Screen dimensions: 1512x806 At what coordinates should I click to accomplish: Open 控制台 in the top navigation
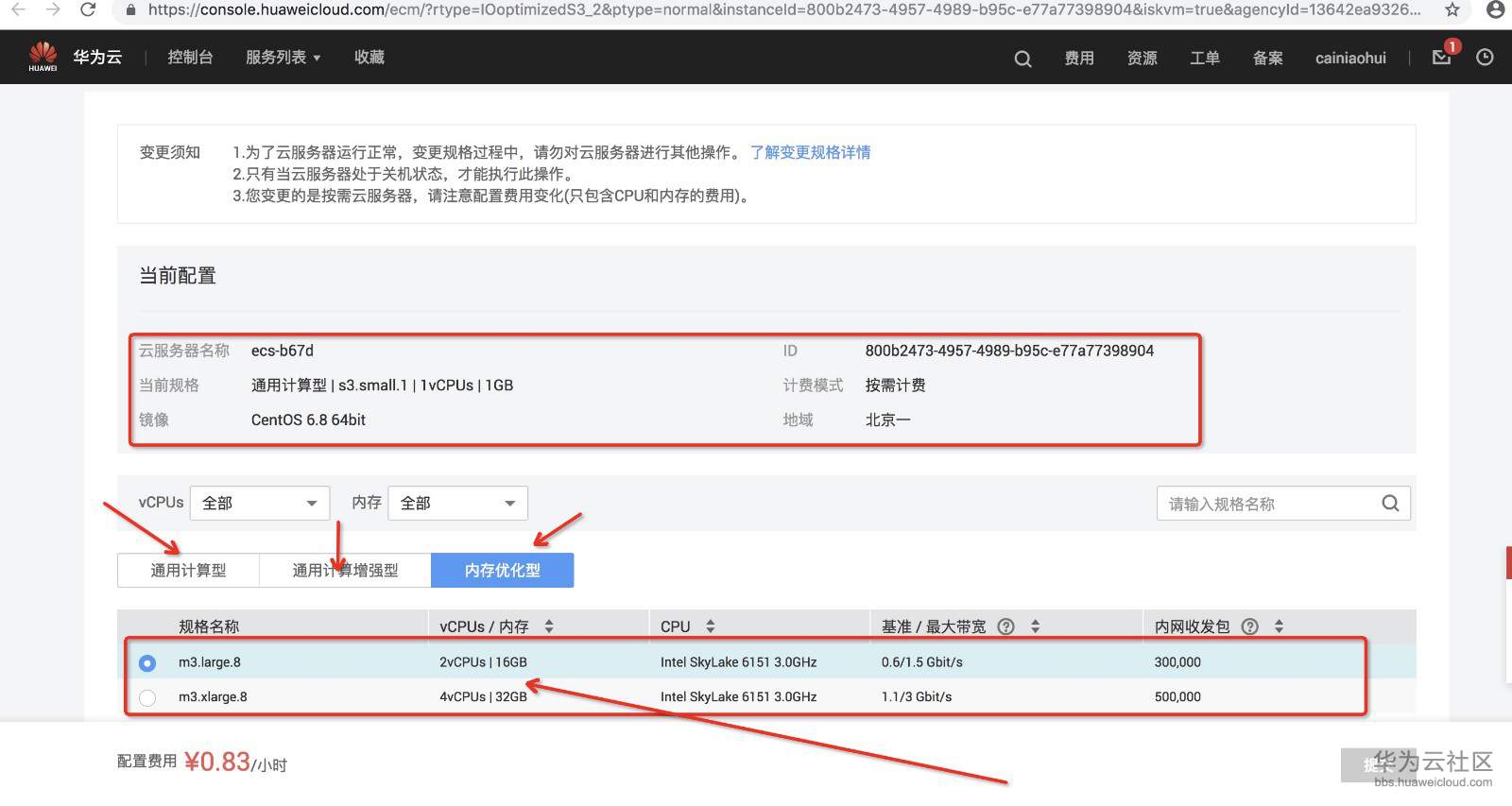190,58
